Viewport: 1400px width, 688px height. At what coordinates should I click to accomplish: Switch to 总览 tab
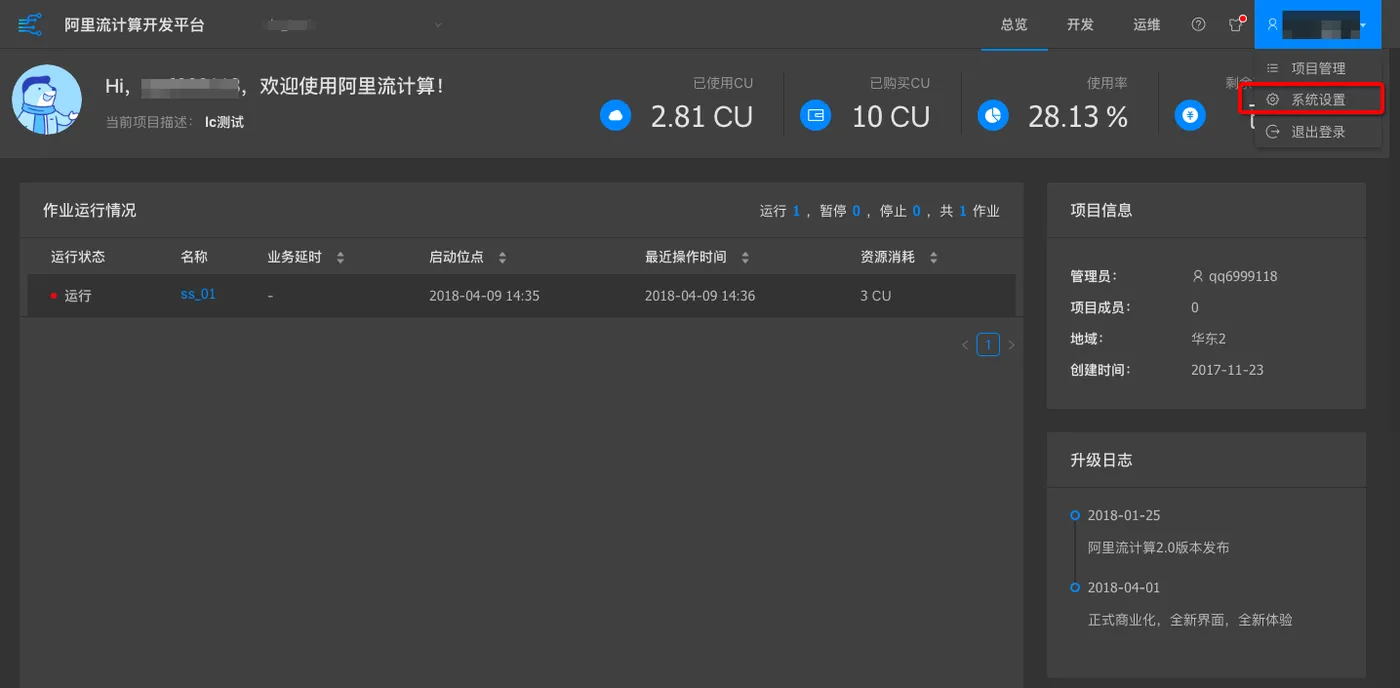click(1014, 24)
